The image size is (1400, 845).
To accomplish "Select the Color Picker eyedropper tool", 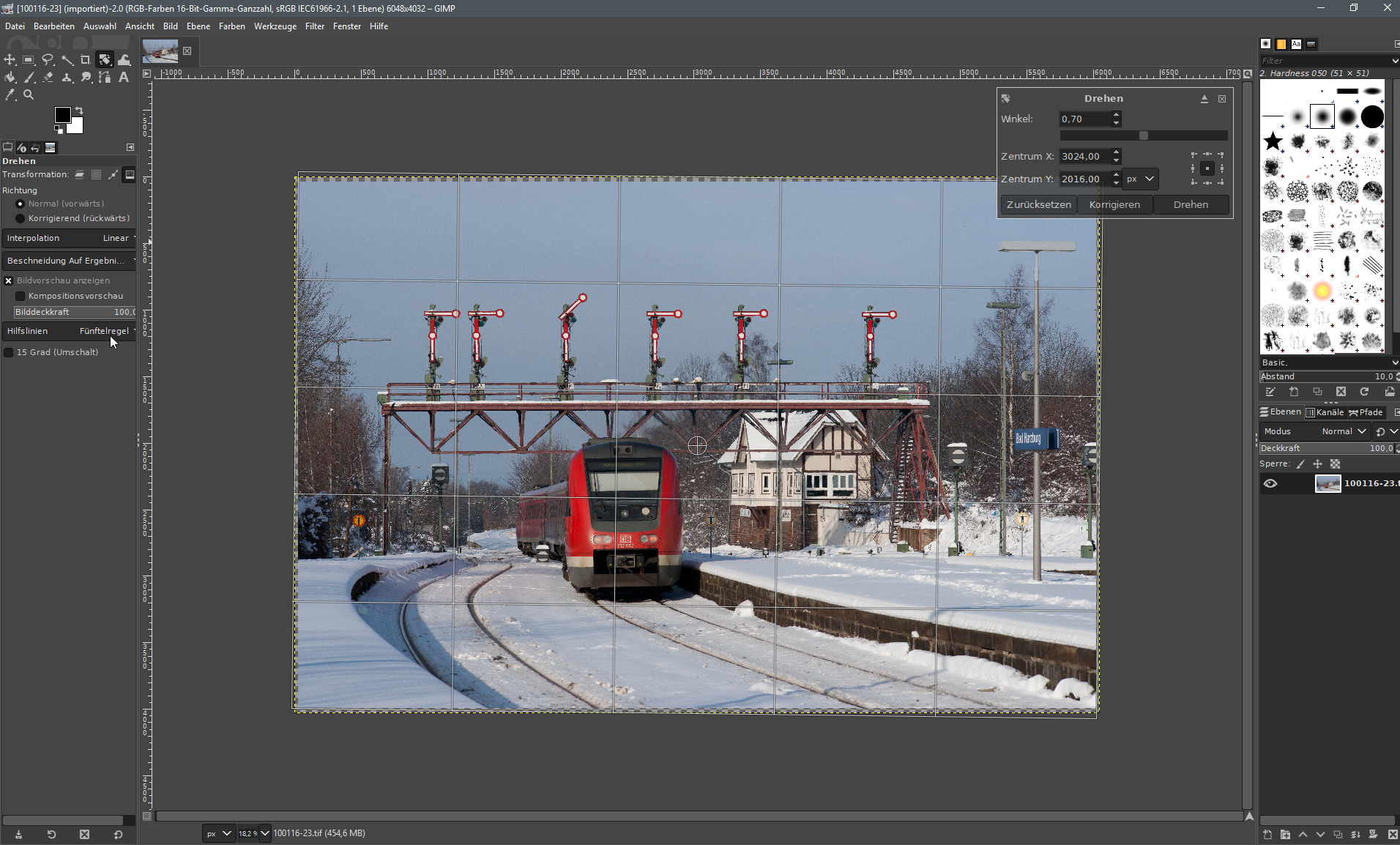I will (10, 95).
